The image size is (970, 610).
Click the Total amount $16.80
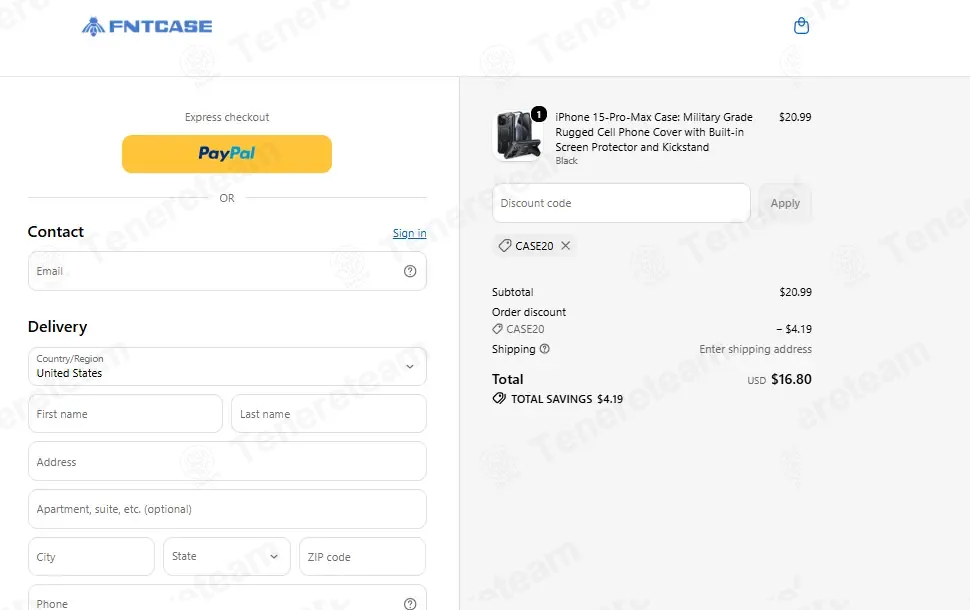[x=791, y=379]
